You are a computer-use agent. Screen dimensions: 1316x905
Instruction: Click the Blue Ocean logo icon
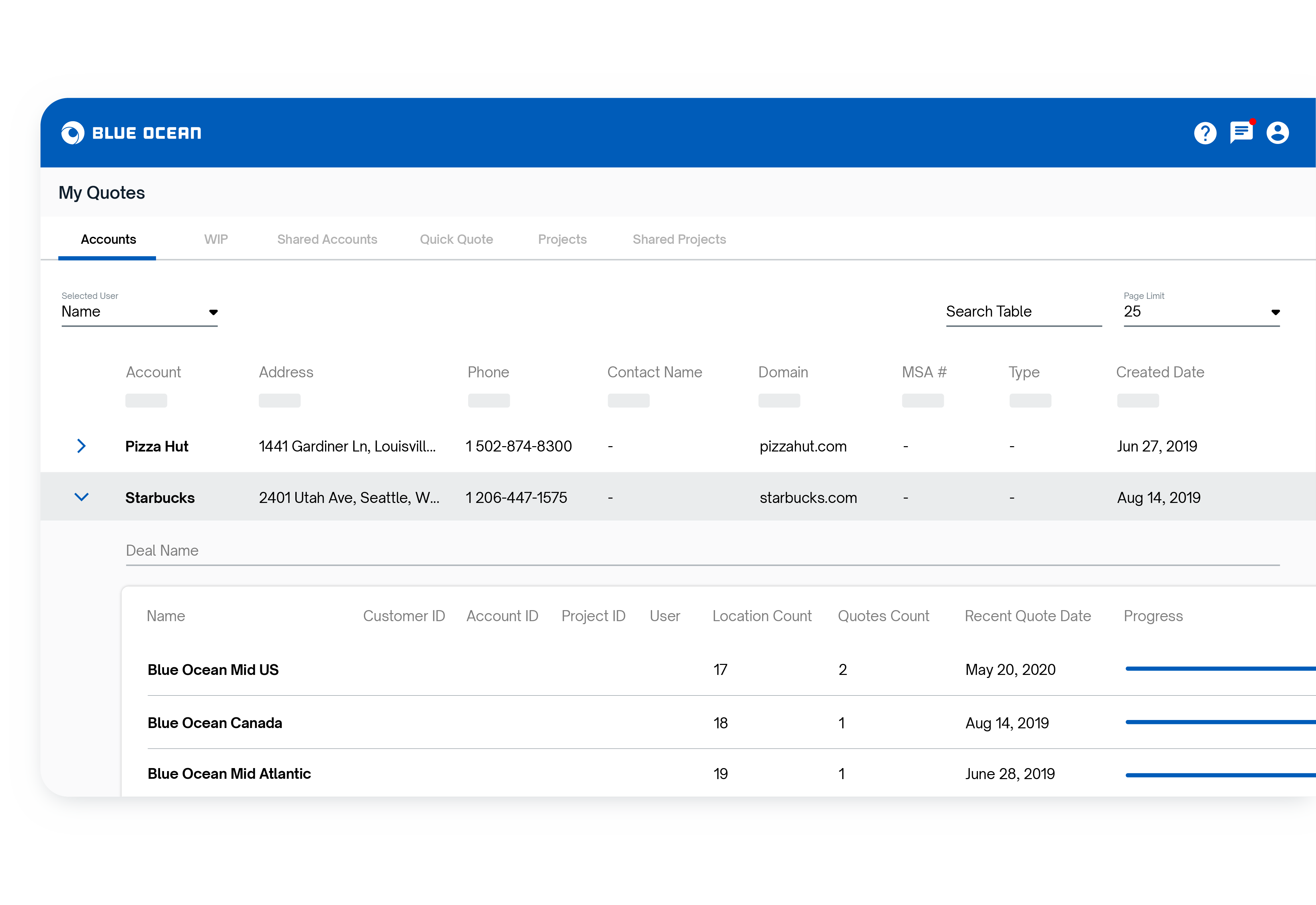pyautogui.click(x=72, y=133)
